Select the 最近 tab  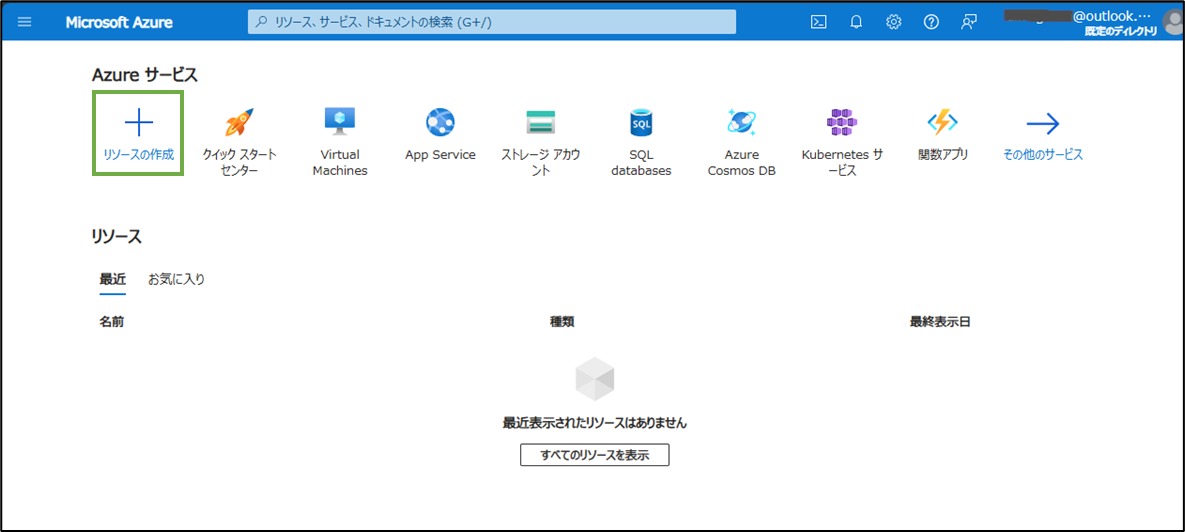[x=113, y=279]
